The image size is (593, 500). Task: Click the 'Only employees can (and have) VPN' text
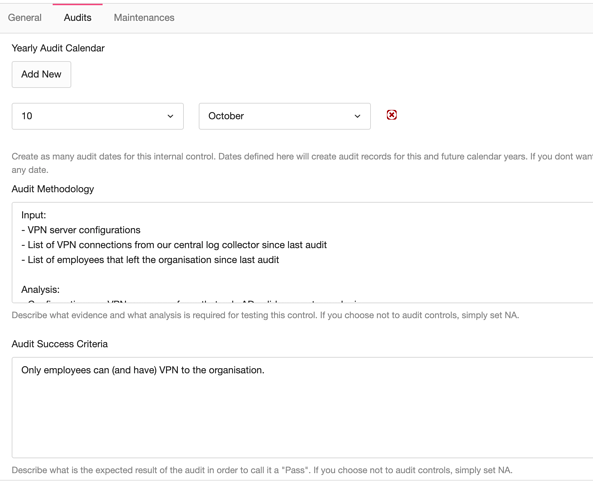[x=143, y=370]
